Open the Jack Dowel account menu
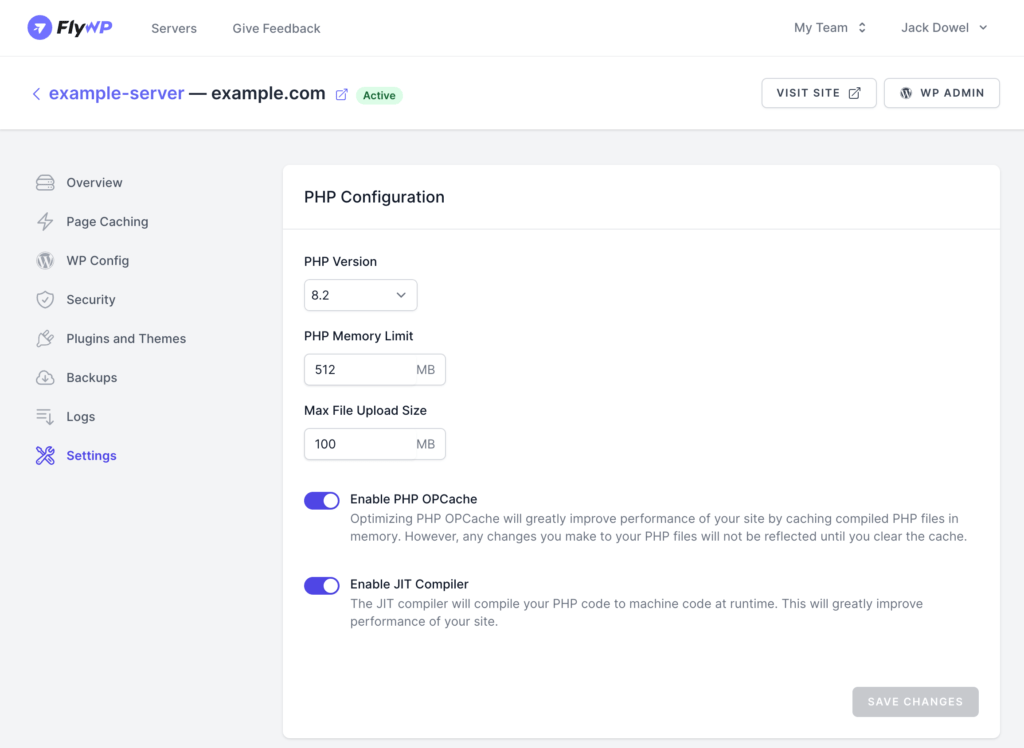Viewport: 1024px width, 748px height. tap(944, 27)
